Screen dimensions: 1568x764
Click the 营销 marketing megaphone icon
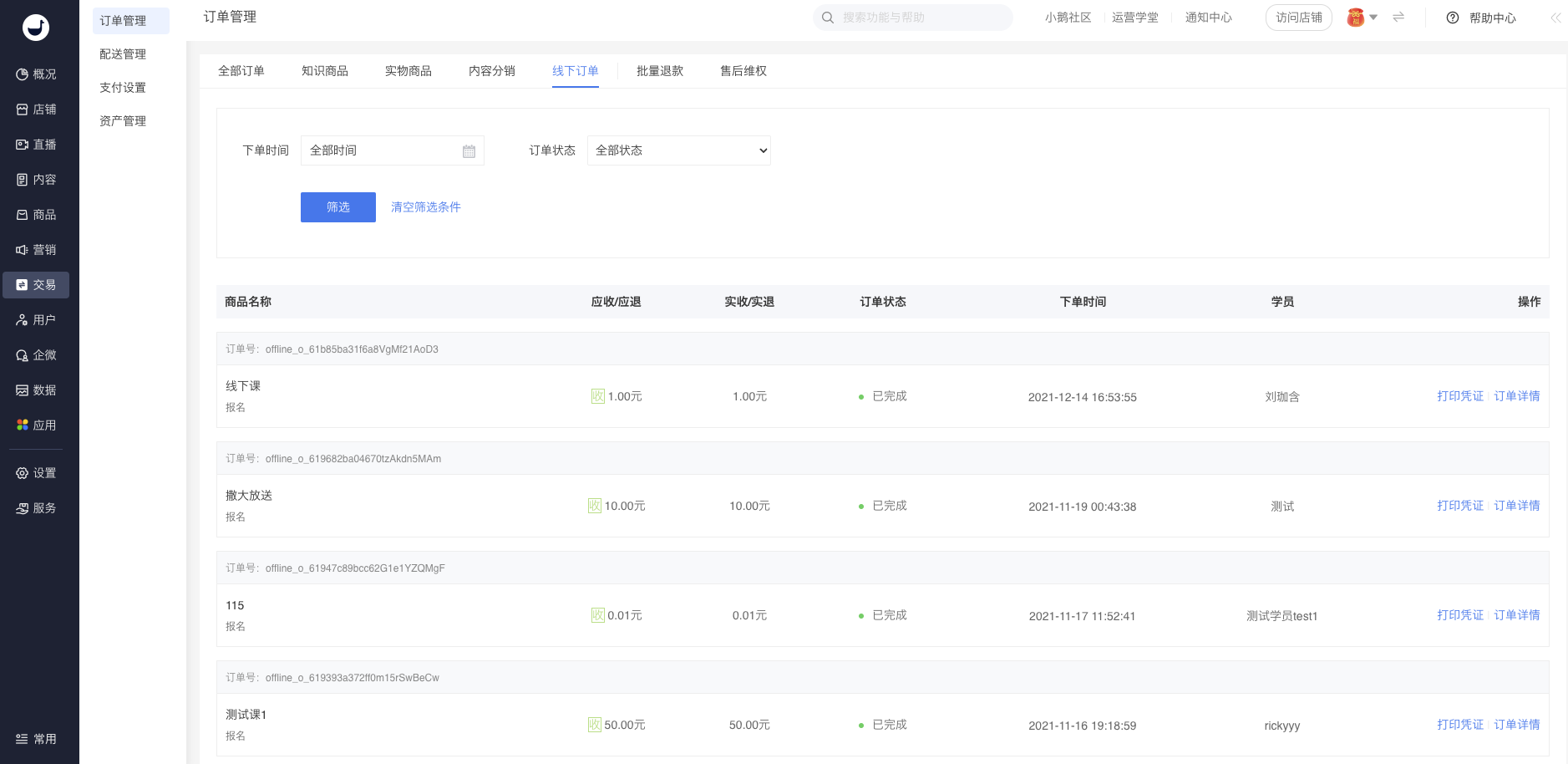22,250
